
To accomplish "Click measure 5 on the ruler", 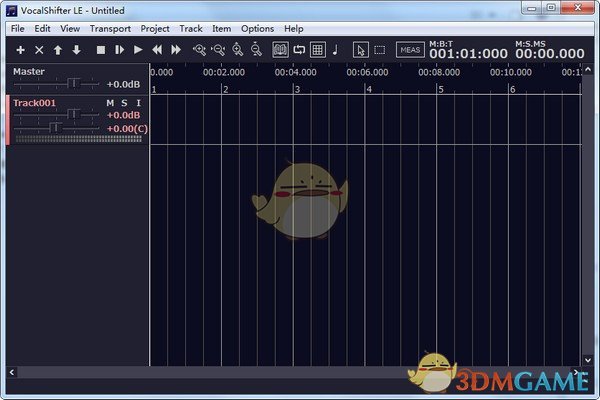I will [x=441, y=90].
